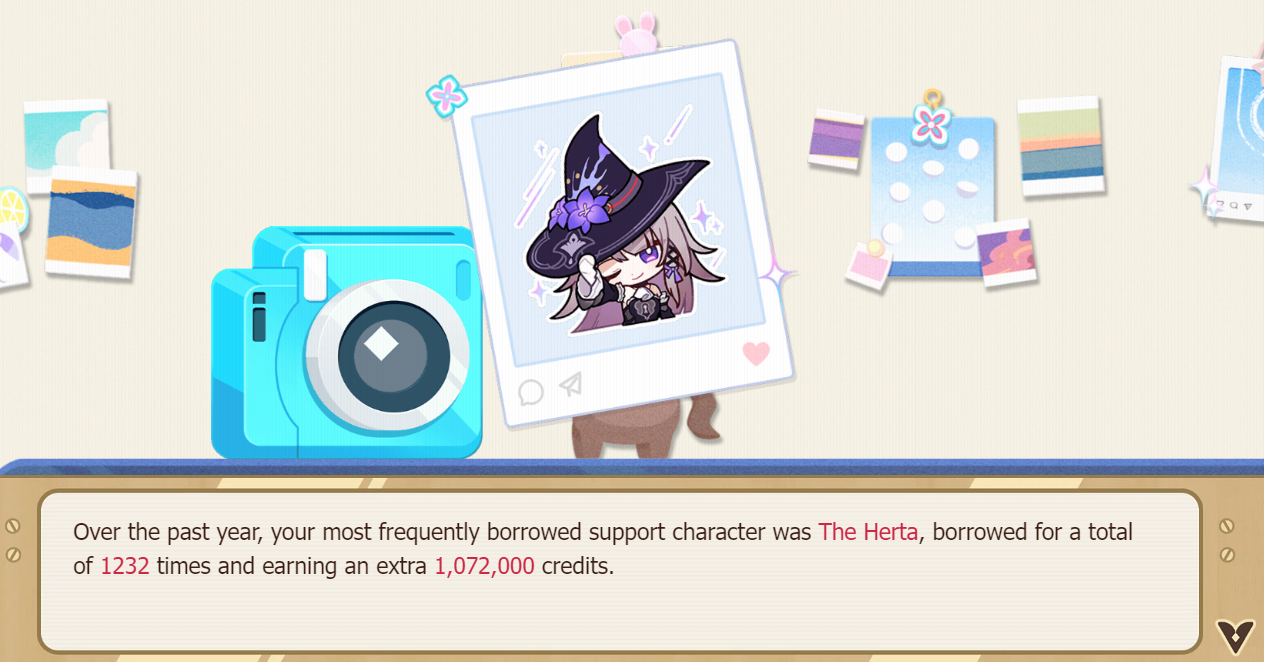This screenshot has height=662, width=1264.
Task: Click the 1,072,000 credits figure
Action: [484, 566]
